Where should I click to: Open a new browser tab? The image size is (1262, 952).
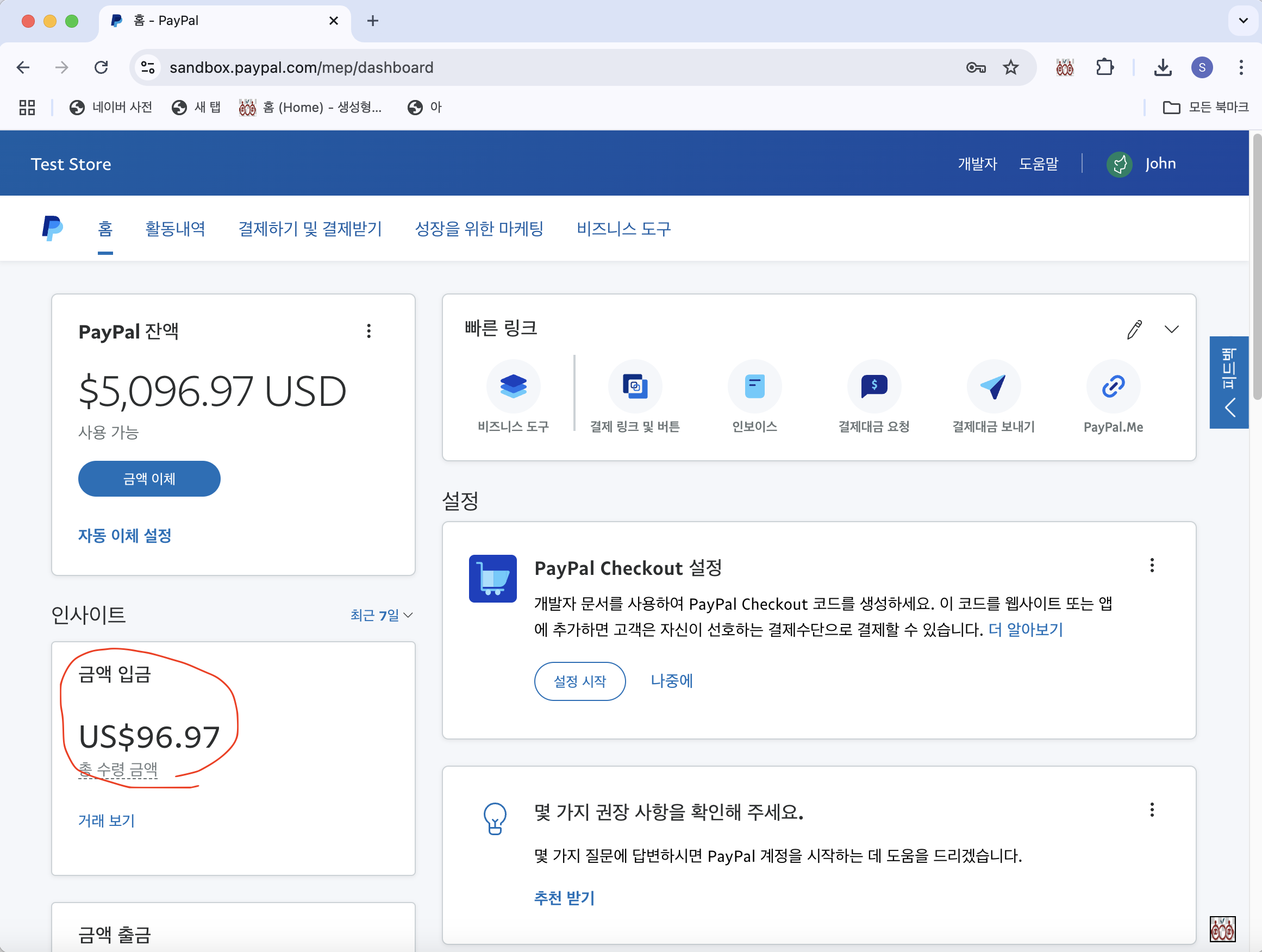[372, 21]
